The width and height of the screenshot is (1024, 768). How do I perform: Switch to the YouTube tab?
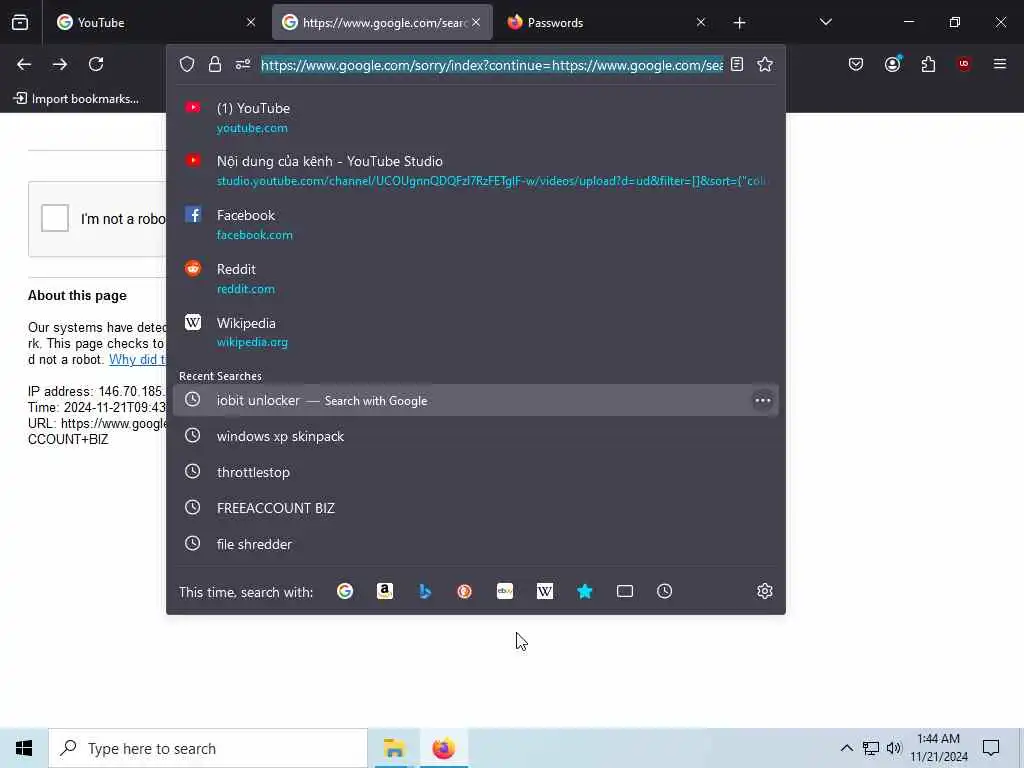point(155,22)
